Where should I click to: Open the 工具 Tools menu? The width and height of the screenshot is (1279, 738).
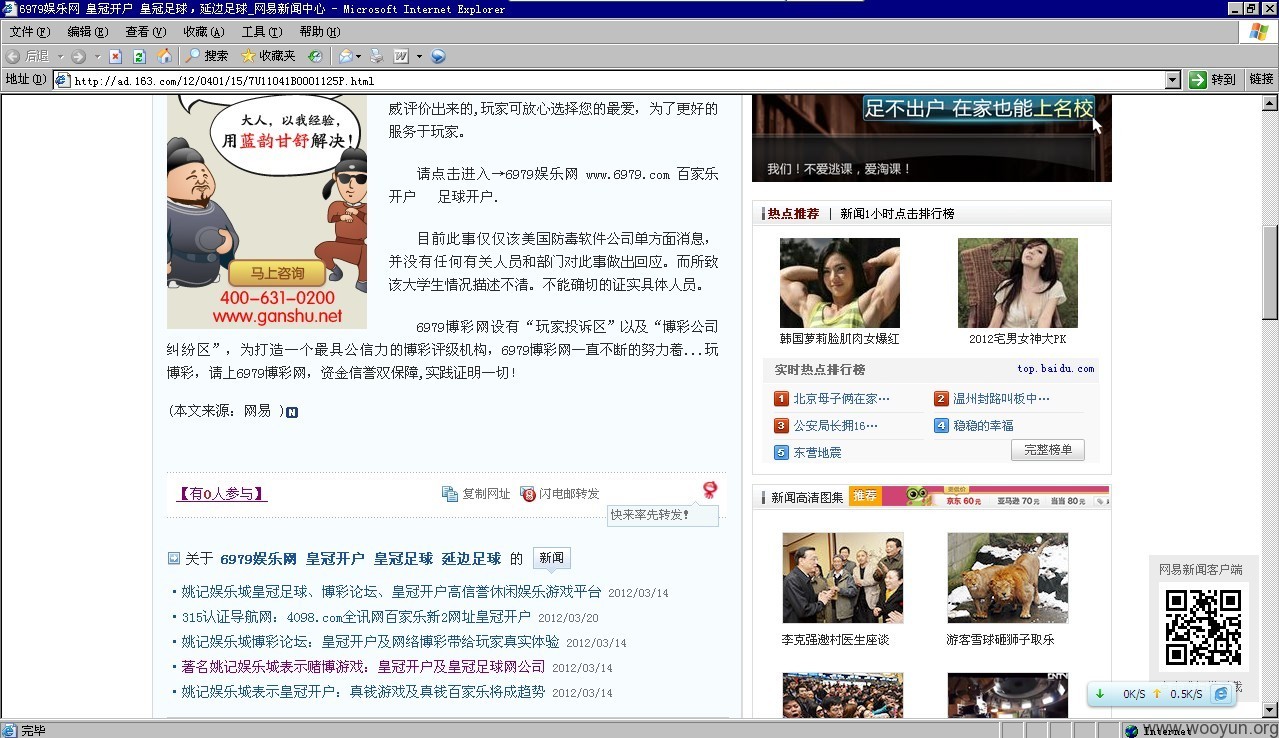[x=261, y=32]
